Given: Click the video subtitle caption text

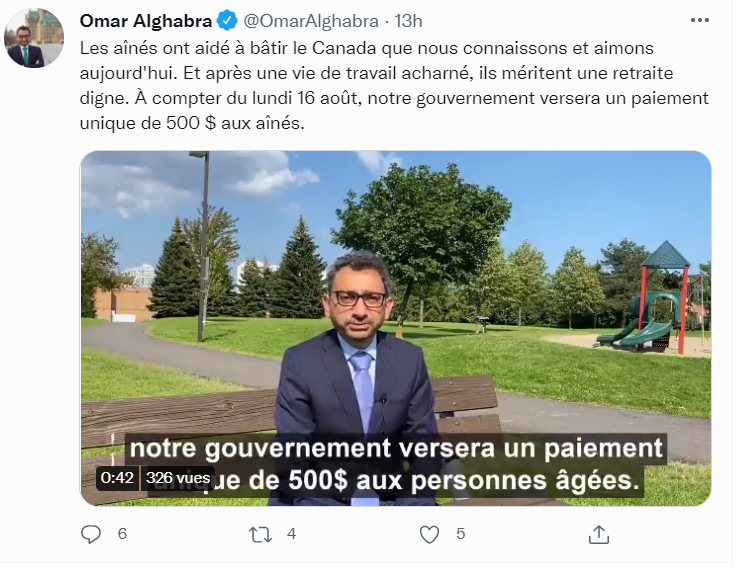Looking at the screenshot, I should pos(396,464).
